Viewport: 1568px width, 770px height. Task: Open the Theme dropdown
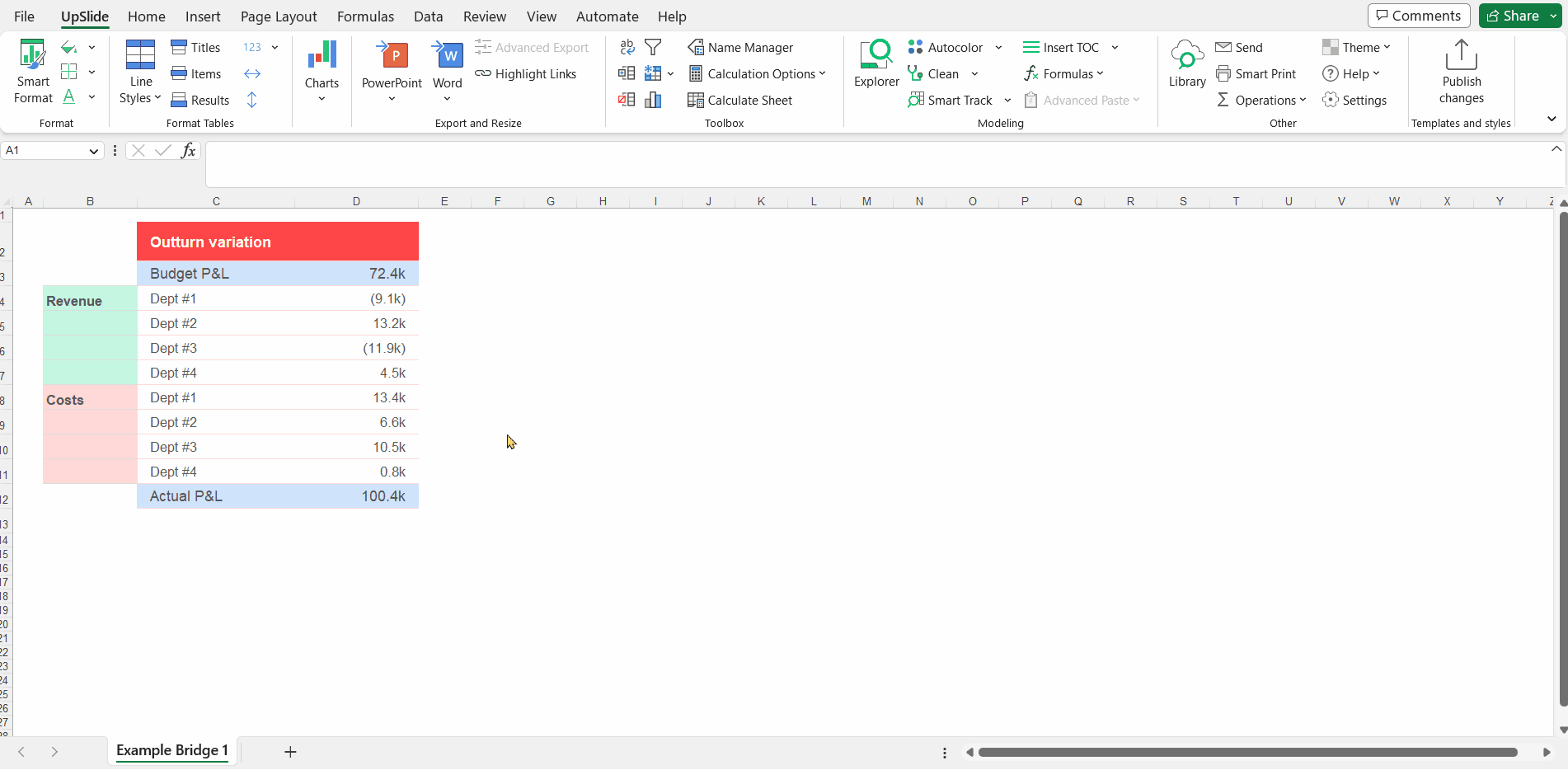tap(1356, 48)
